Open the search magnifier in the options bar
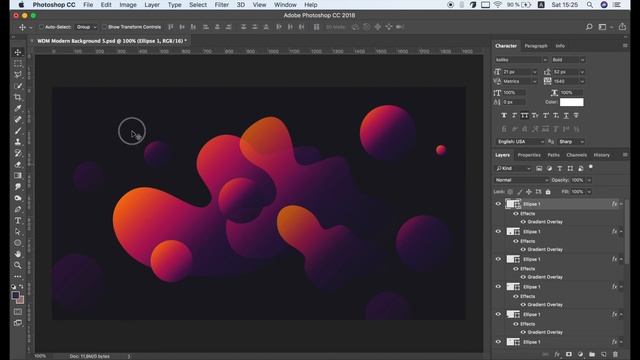 tap(589, 27)
